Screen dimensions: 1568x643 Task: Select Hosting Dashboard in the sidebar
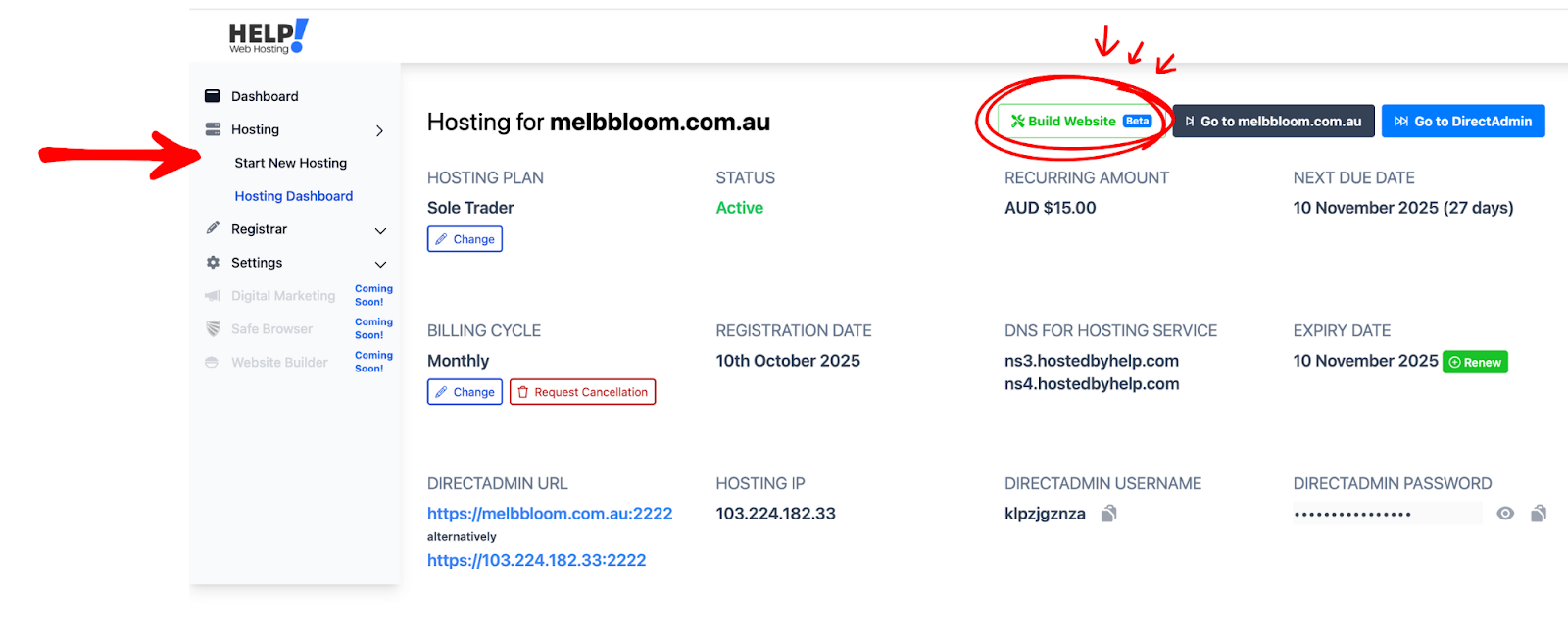click(293, 196)
